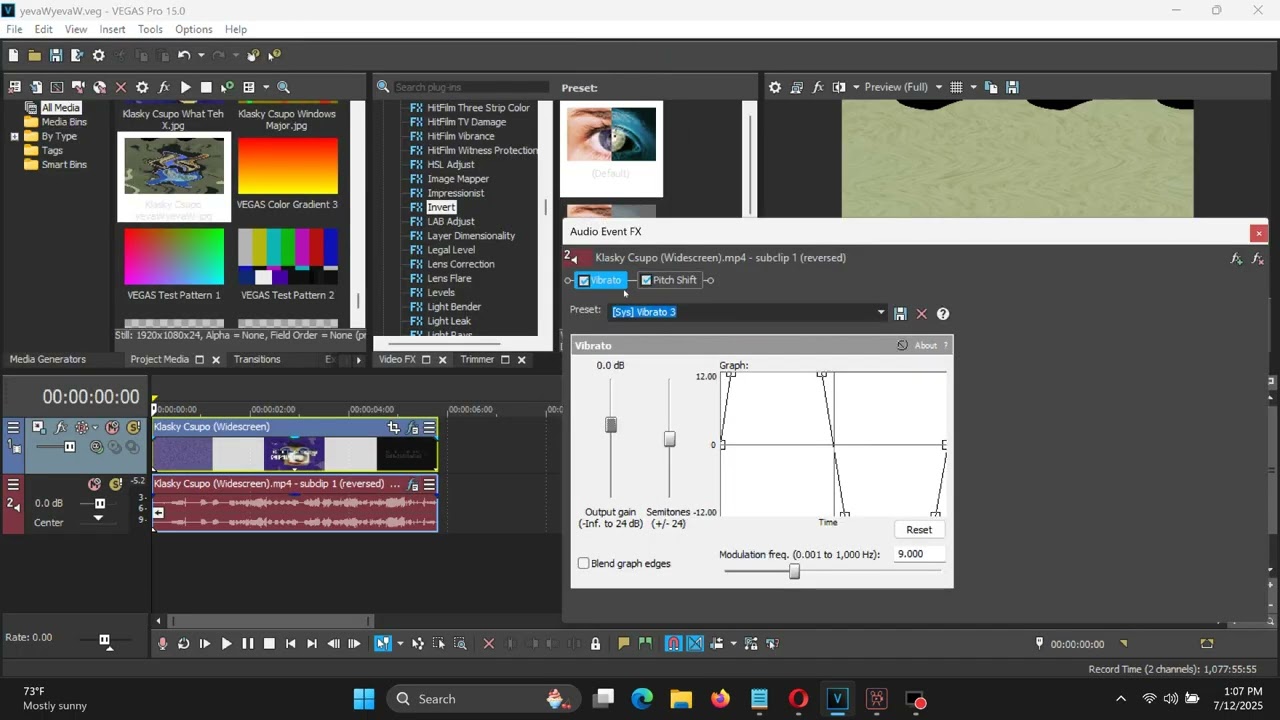Select VEGAS Color Gradient 3 thumbnail

pyautogui.click(x=288, y=166)
